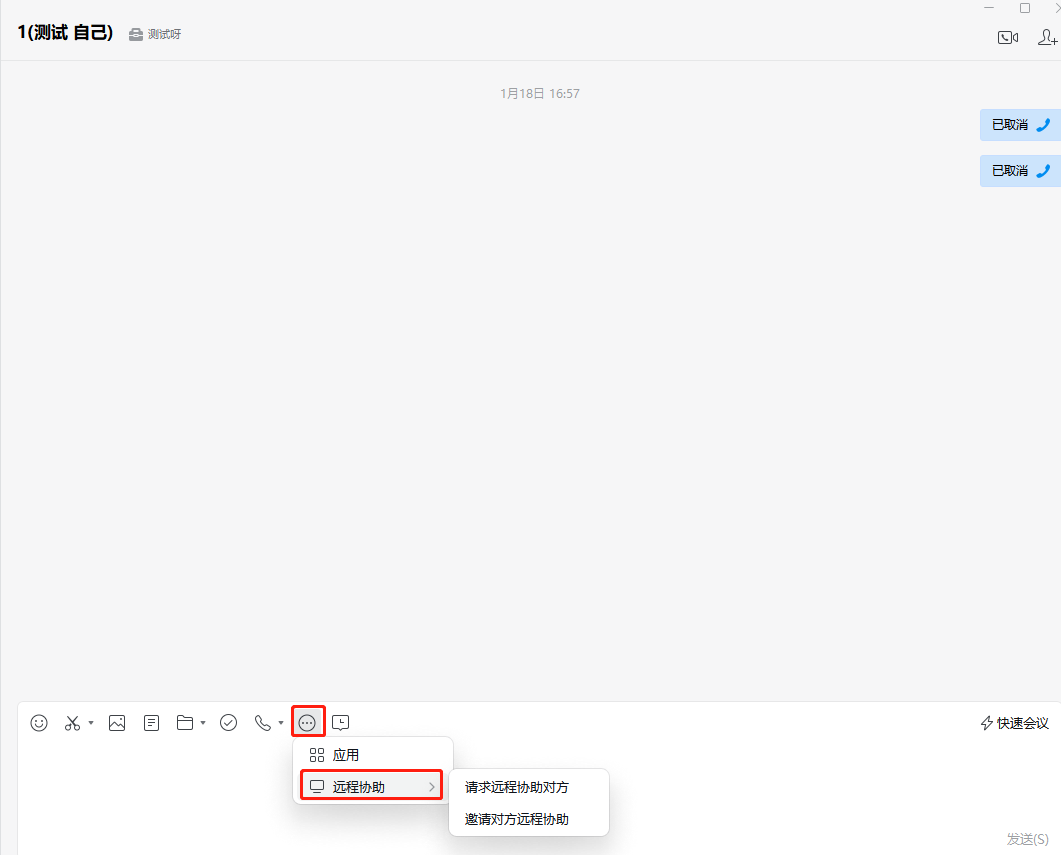The width and height of the screenshot is (1061, 855).
Task: Click the three-dot more options icon
Action: (308, 722)
